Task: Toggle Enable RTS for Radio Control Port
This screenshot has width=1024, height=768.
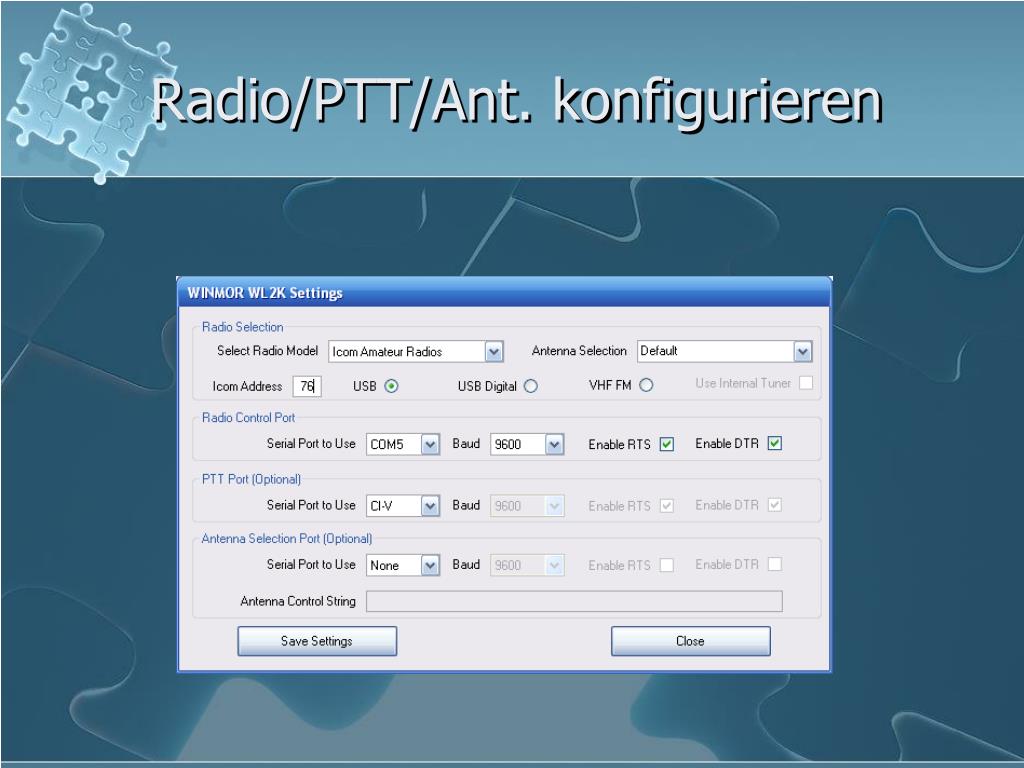Action: pos(667,444)
